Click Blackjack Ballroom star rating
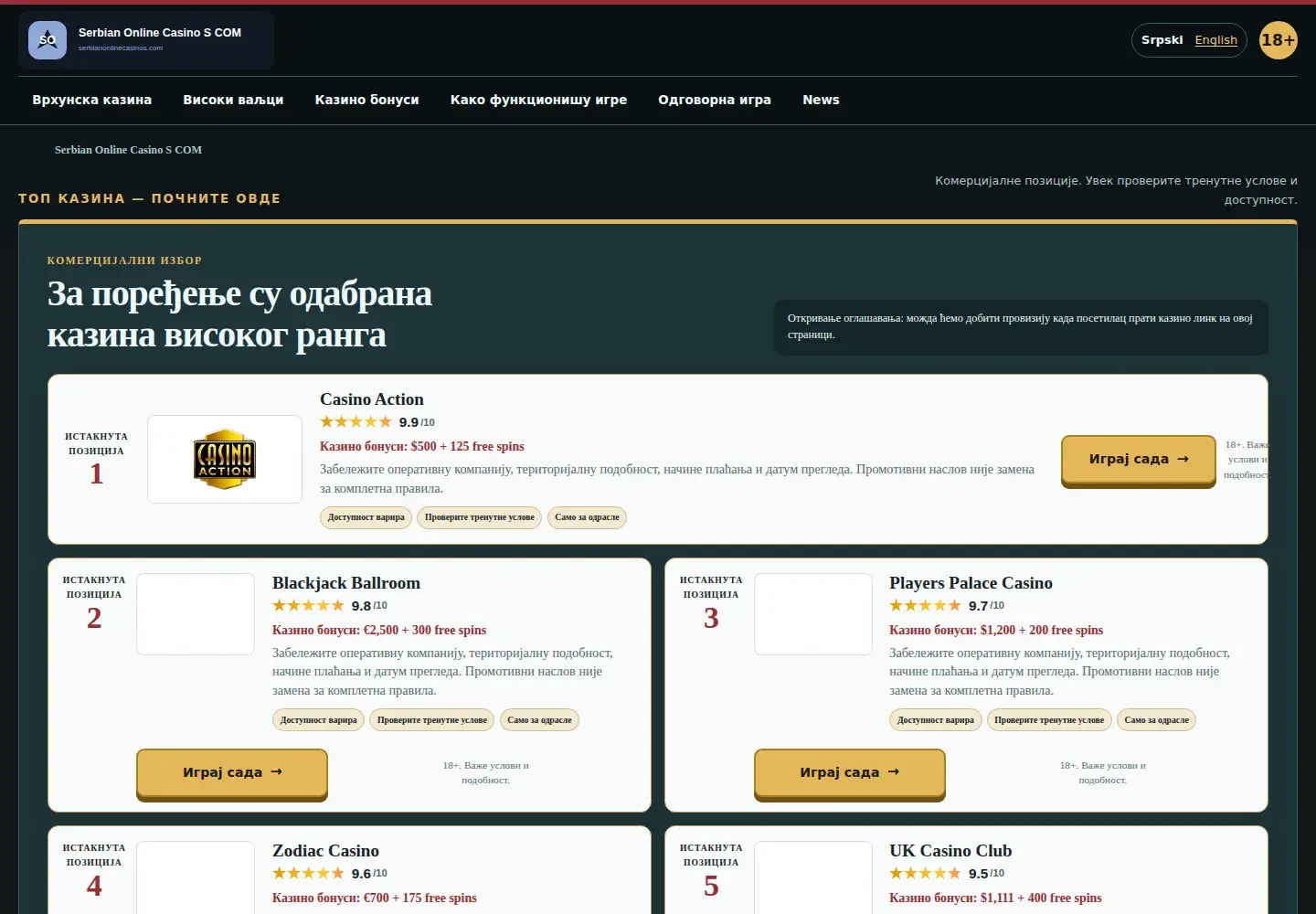 coord(308,606)
